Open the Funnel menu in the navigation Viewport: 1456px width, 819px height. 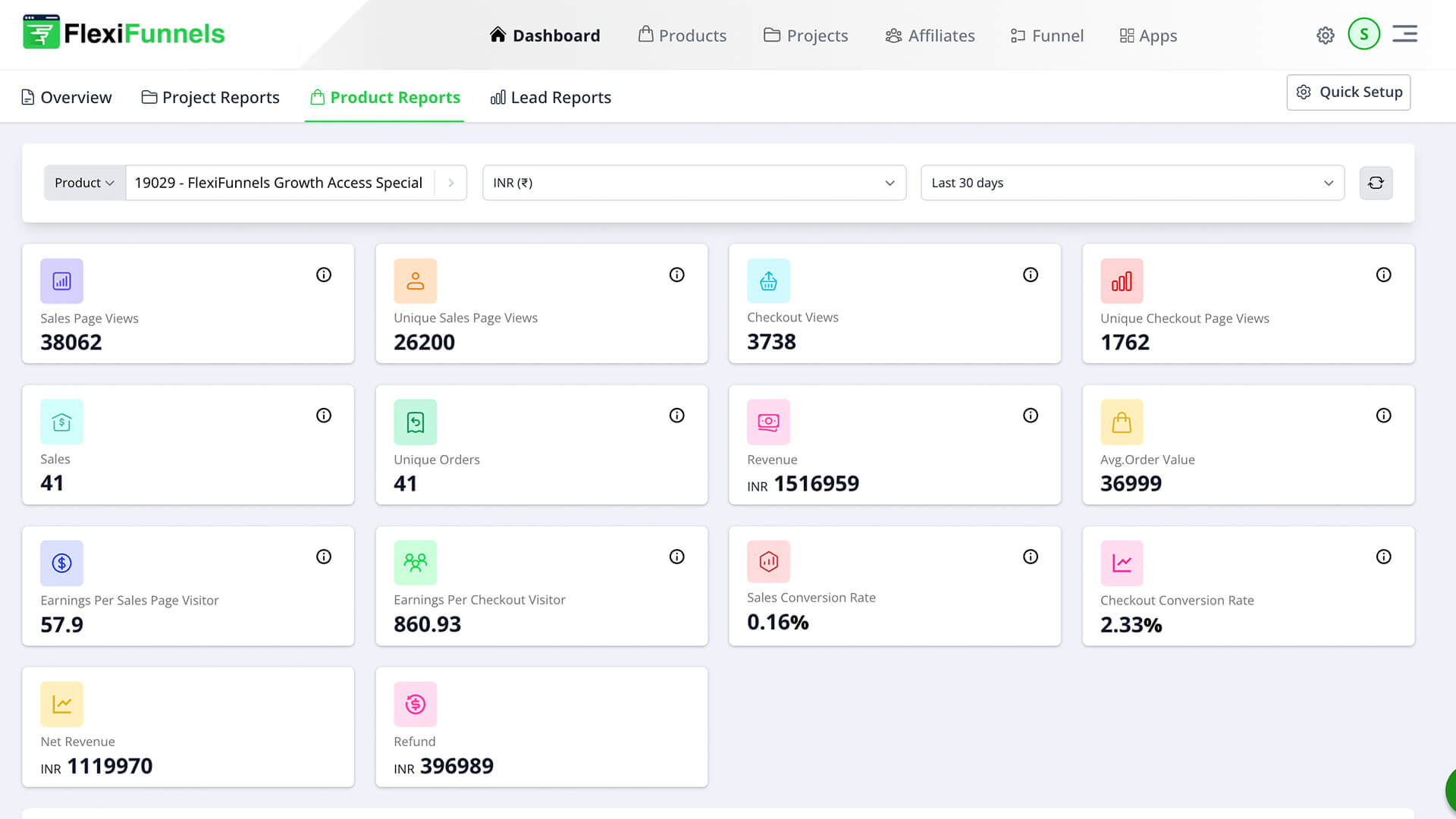click(1046, 35)
